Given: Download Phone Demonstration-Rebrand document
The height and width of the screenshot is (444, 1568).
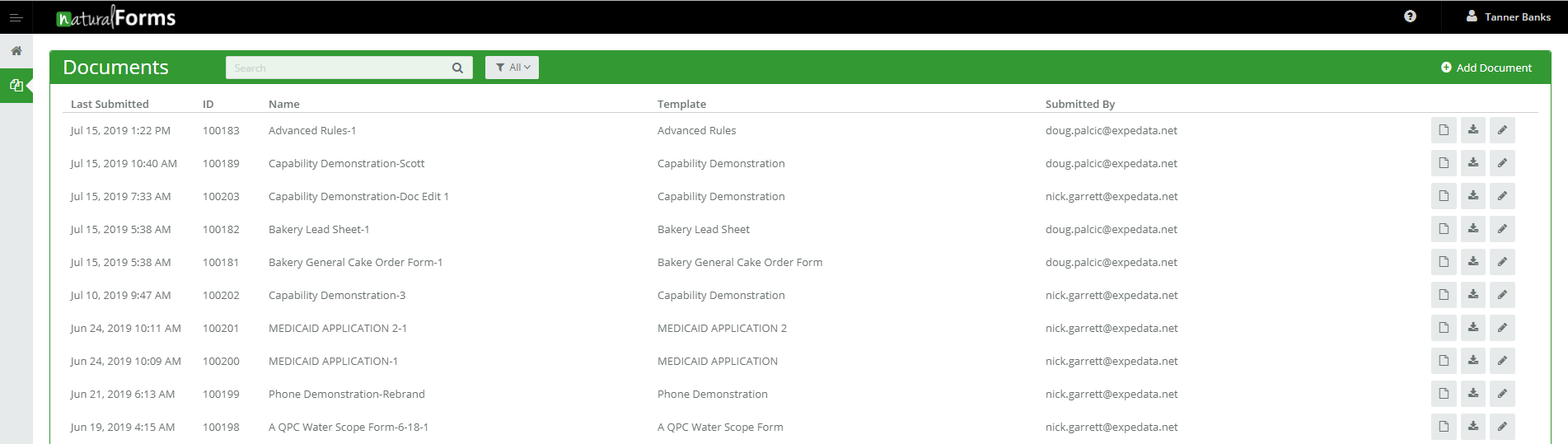Looking at the screenshot, I should pos(1473,394).
